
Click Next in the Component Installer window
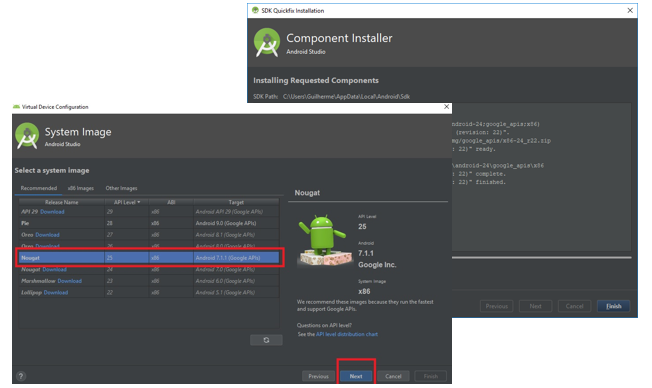tap(536, 306)
